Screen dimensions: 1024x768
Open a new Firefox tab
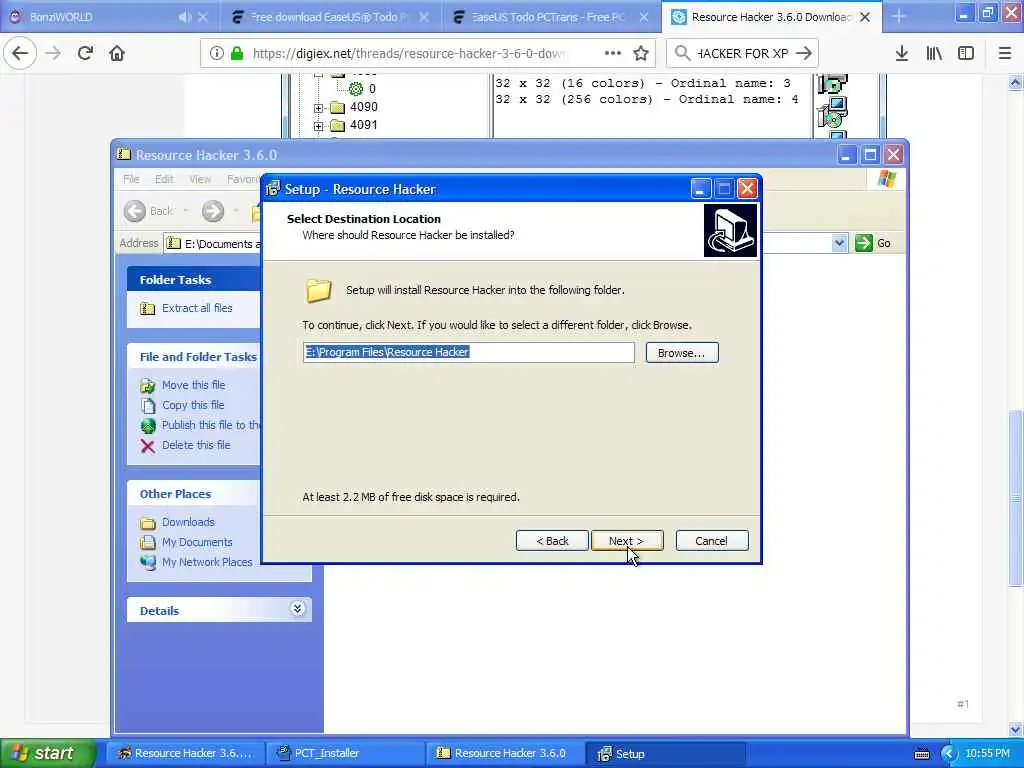coord(899,17)
